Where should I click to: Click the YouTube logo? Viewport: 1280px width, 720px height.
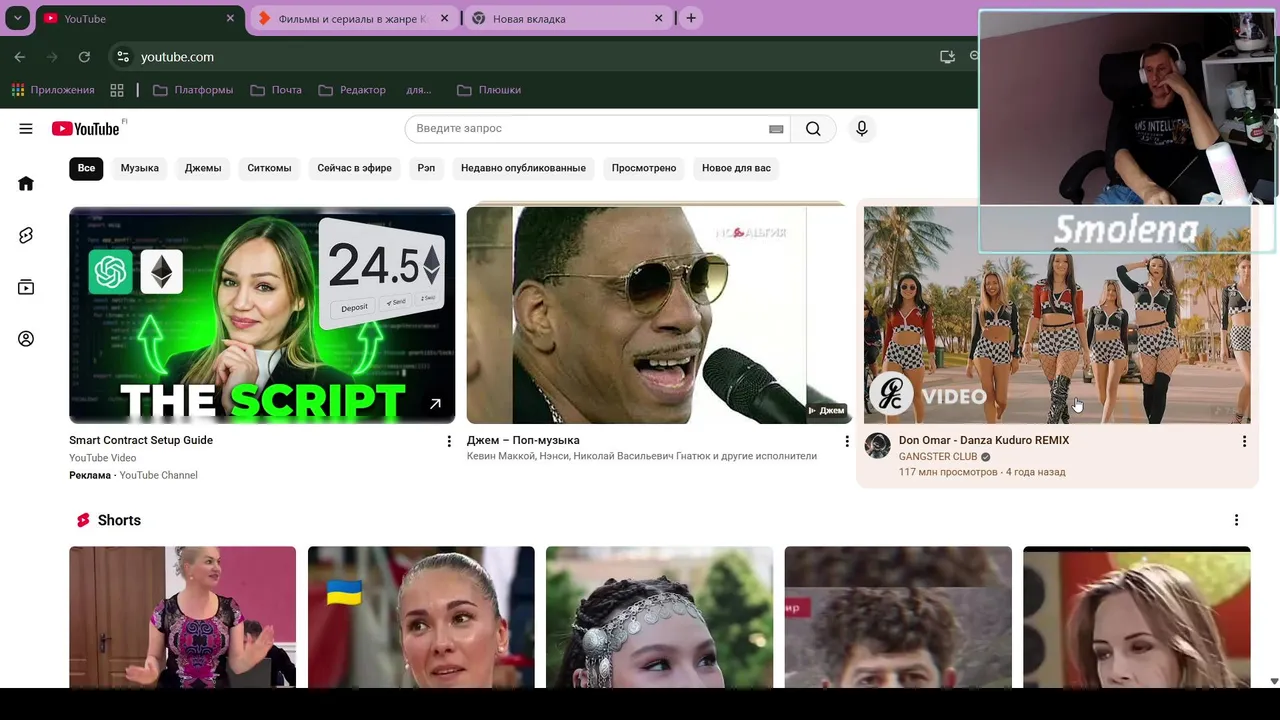click(x=85, y=128)
